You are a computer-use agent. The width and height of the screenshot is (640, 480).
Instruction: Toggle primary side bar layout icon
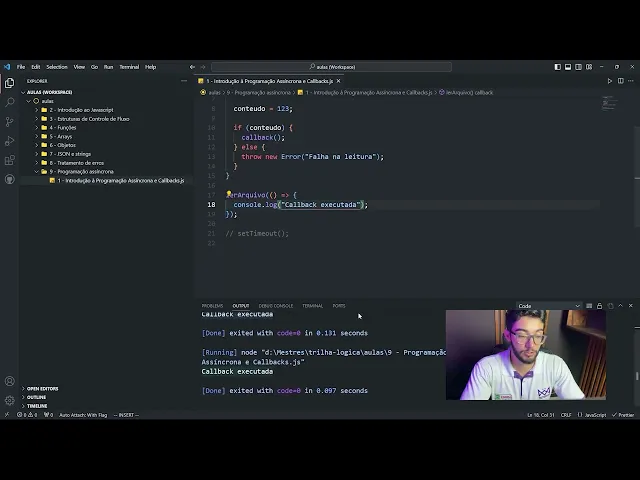558,67
